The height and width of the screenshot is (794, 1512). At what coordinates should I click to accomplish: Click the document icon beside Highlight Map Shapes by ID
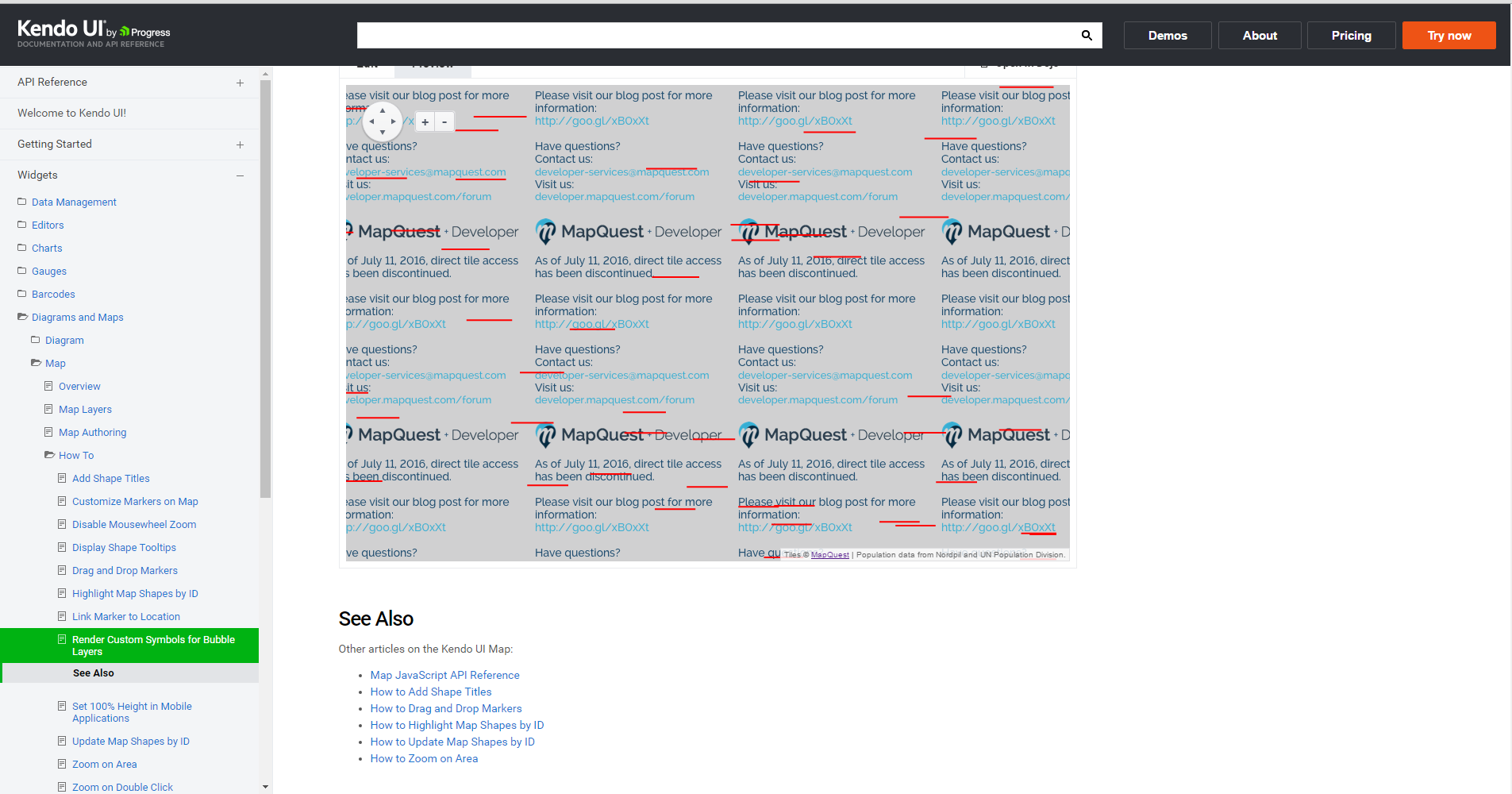pos(62,593)
